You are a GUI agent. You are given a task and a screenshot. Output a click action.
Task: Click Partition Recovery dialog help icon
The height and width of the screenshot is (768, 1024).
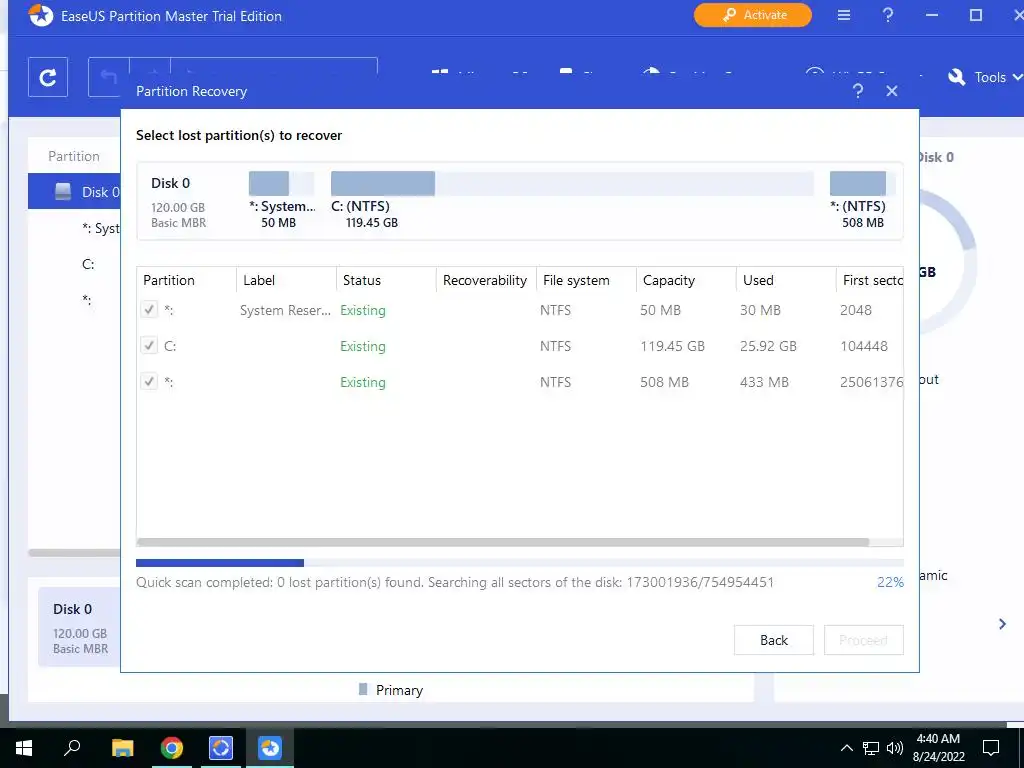pyautogui.click(x=858, y=91)
